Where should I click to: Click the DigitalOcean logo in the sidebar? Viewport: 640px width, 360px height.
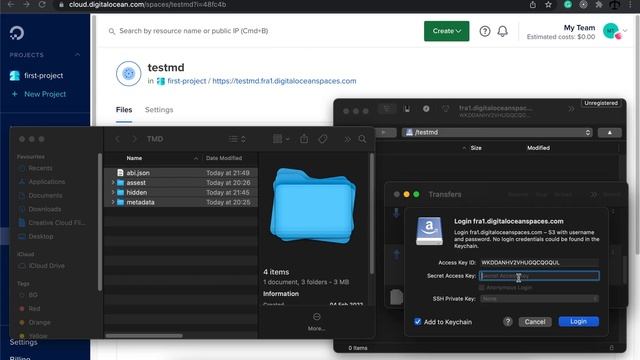click(x=17, y=33)
